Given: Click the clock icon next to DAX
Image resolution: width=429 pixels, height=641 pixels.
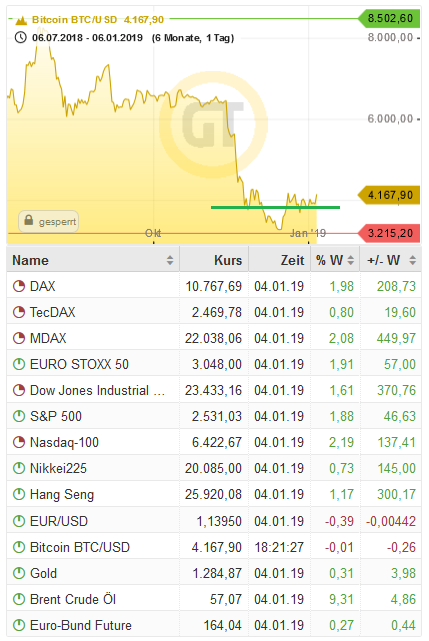Looking at the screenshot, I should [x=19, y=286].
